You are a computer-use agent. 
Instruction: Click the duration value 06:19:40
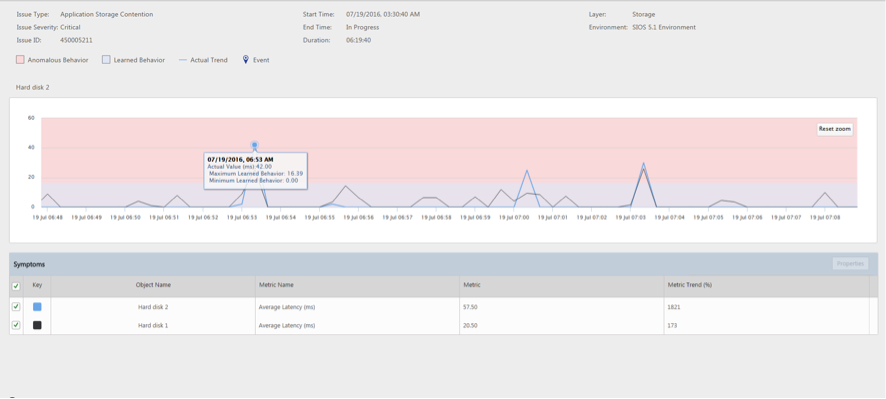pos(358,41)
